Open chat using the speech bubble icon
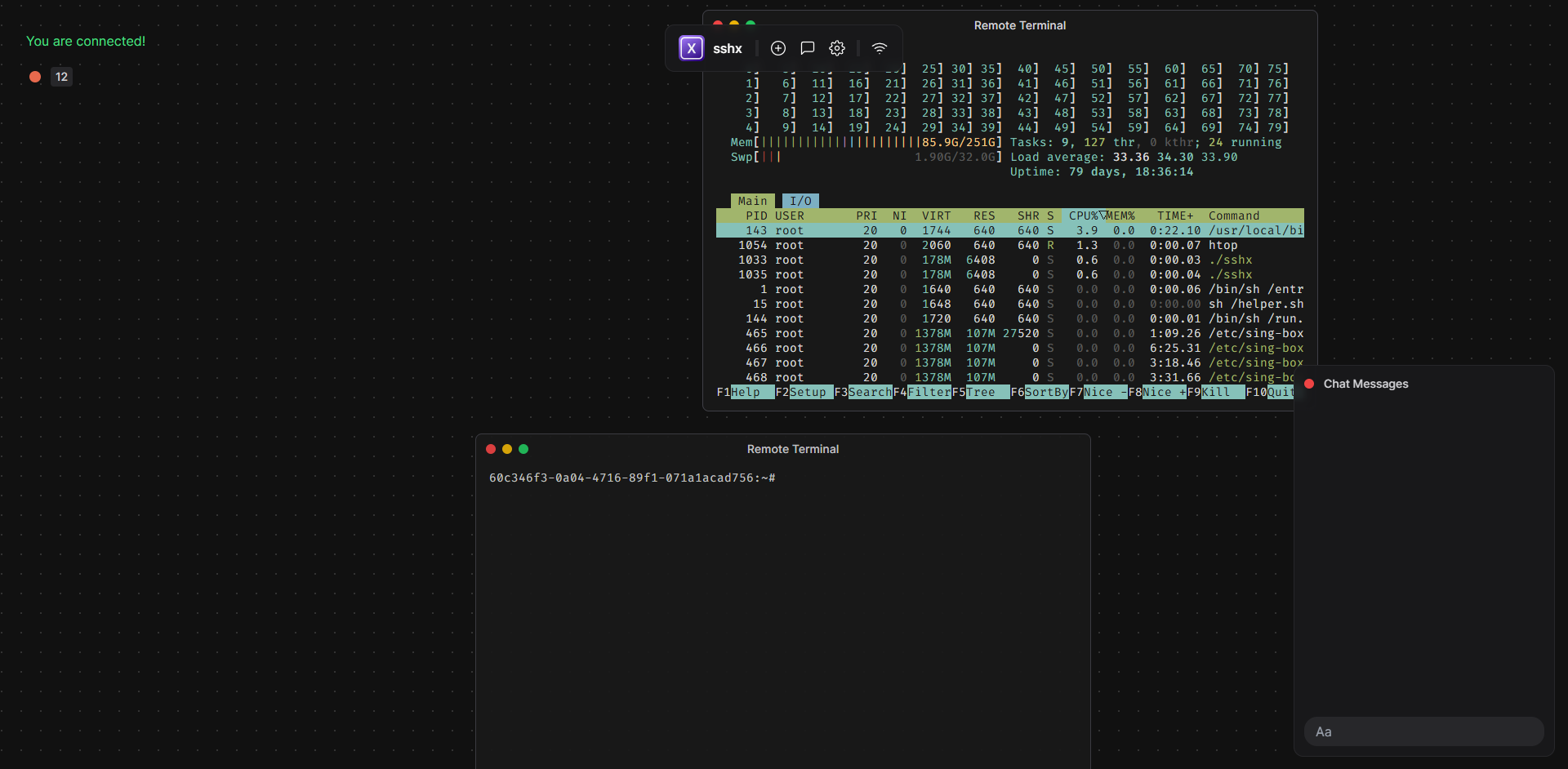The image size is (1568, 769). point(808,48)
